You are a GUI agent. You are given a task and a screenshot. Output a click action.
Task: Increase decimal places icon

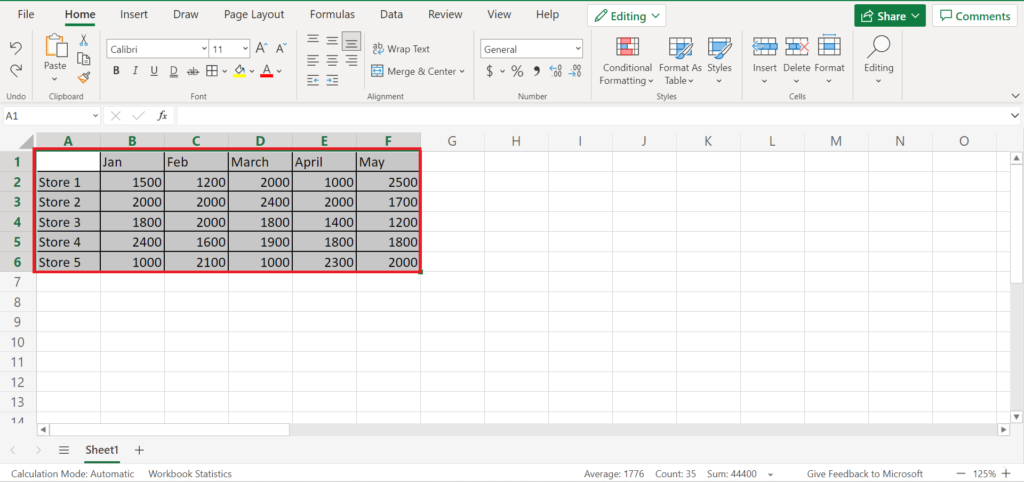(556, 71)
